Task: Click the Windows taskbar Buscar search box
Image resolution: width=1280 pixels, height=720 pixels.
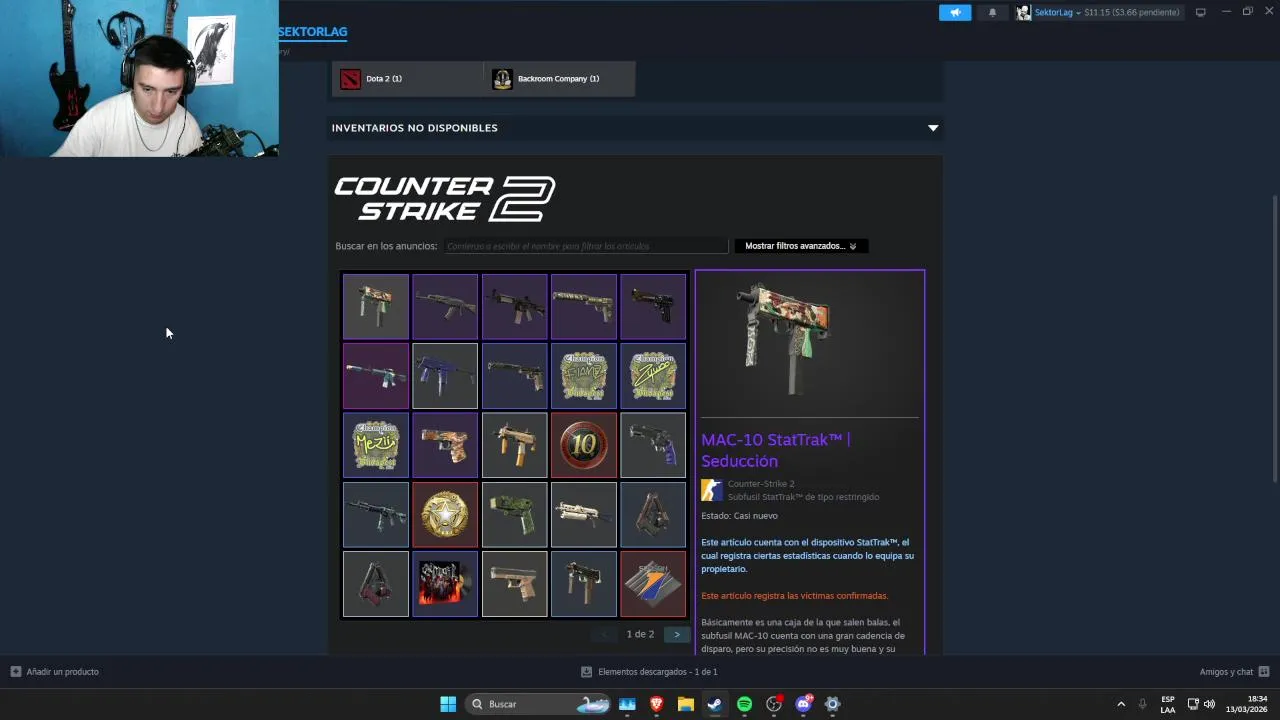Action: [x=538, y=704]
